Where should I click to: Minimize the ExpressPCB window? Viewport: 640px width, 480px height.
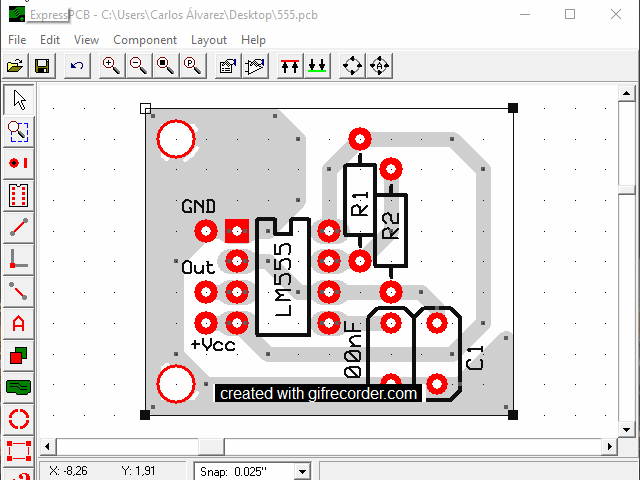pos(525,14)
